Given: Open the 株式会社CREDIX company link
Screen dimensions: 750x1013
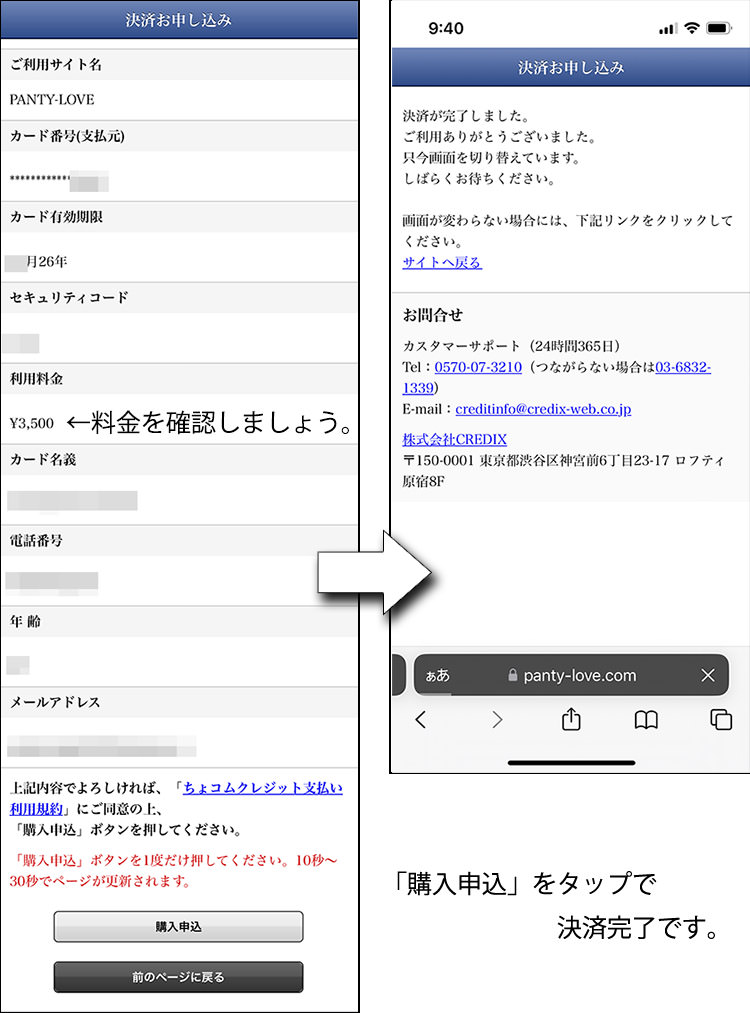Looking at the screenshot, I should pos(454,439).
